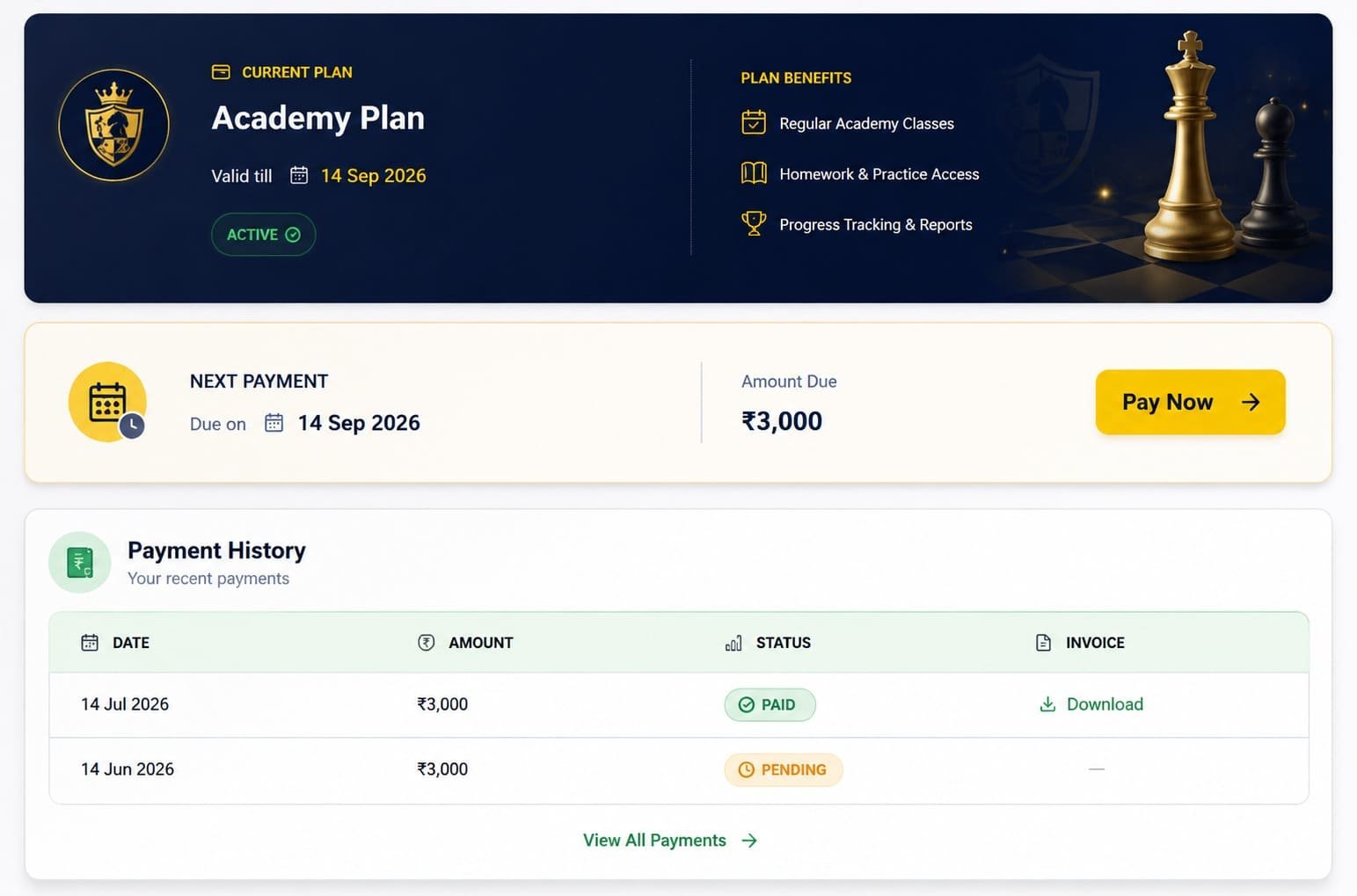
Task: Click the Amount Due ₹3,000 value
Action: click(x=782, y=421)
